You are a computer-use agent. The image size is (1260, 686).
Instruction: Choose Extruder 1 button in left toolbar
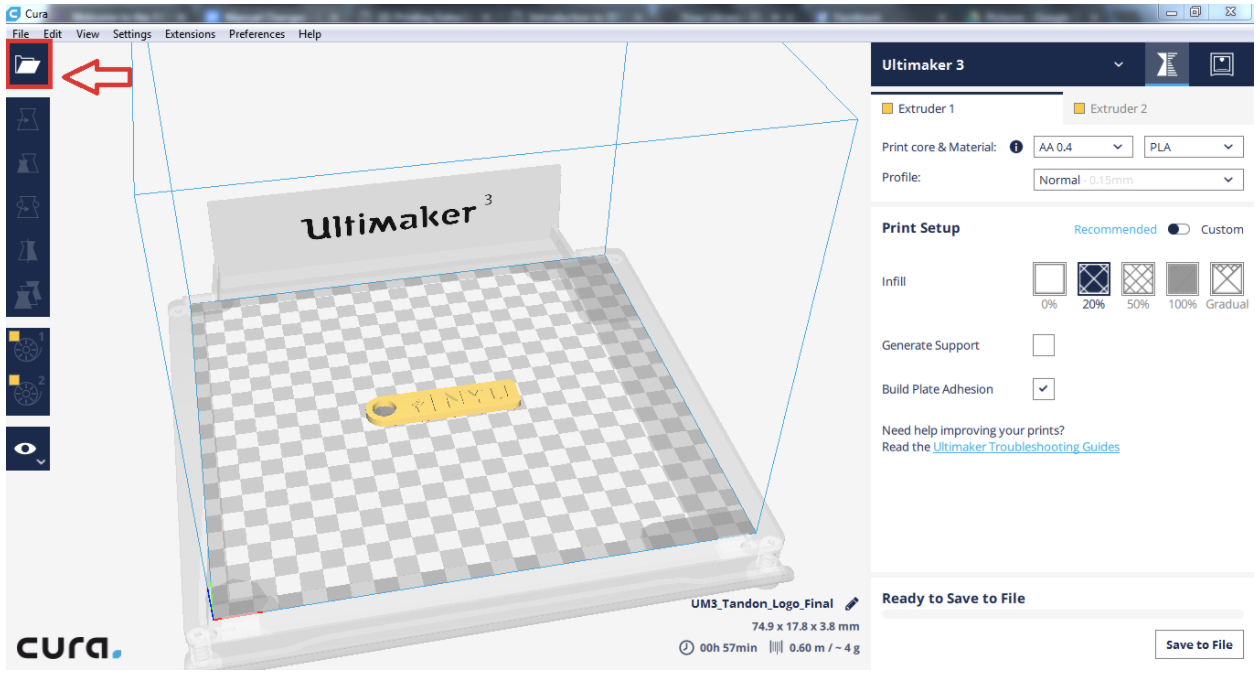tap(28, 349)
